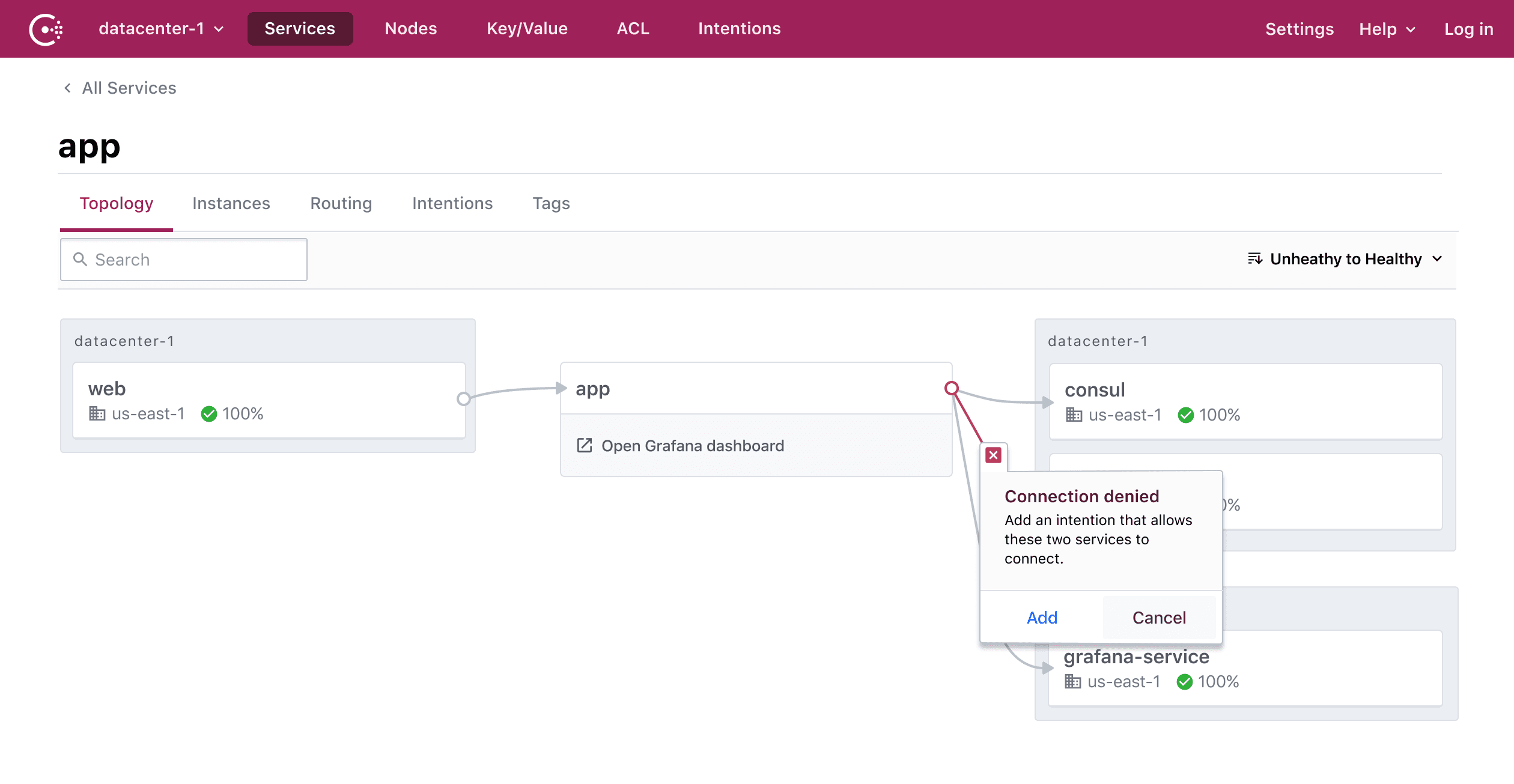Open Key/Value in top navigation
1514x784 pixels.
coord(527,29)
